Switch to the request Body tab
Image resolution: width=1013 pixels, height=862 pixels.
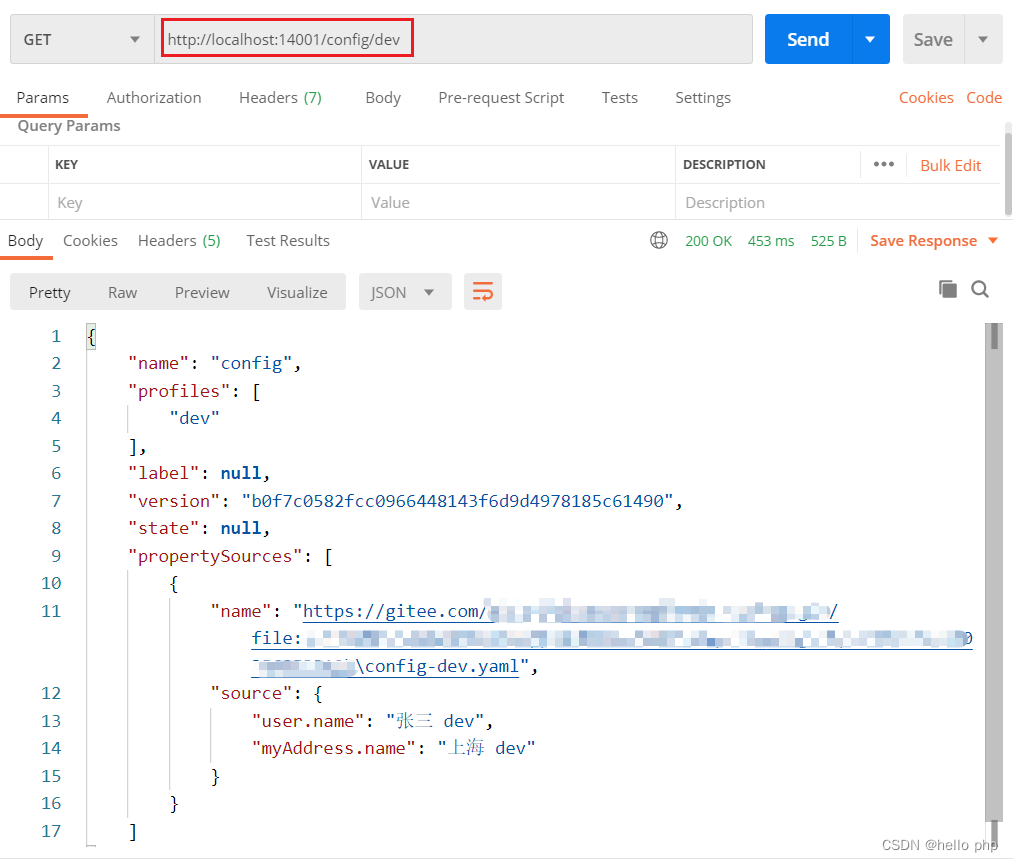pos(383,98)
